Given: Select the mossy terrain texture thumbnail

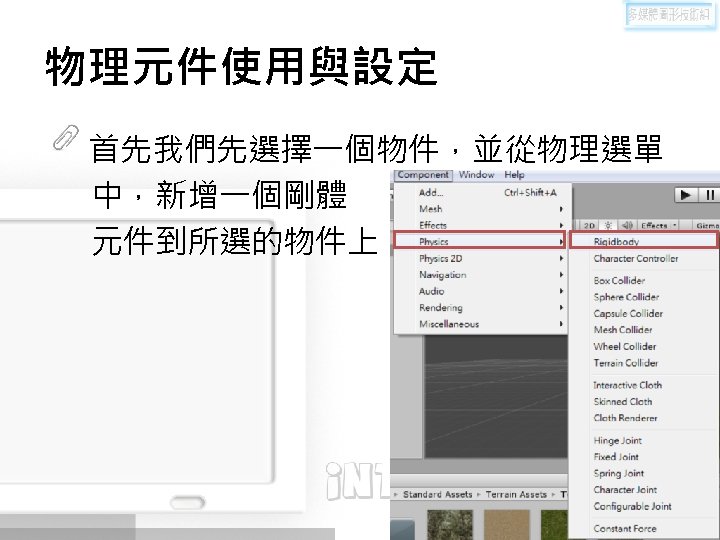Looking at the screenshot, I should coord(450,524).
